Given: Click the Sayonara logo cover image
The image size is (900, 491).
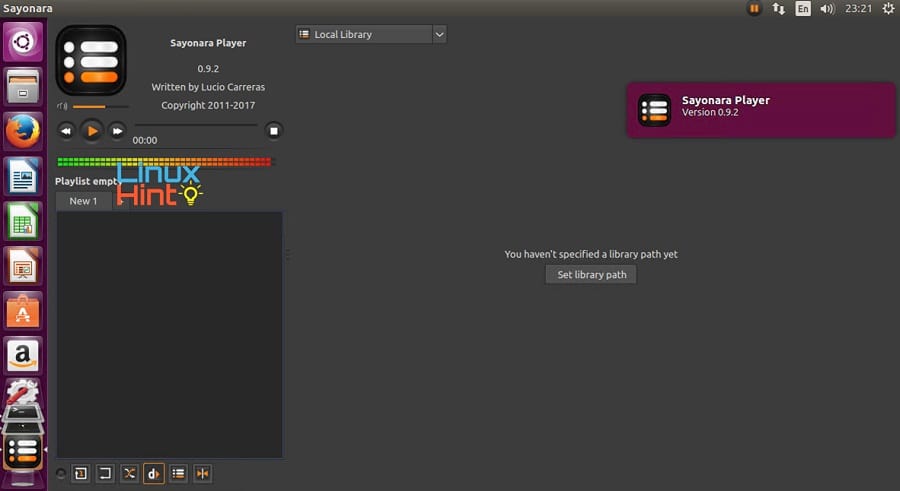Looking at the screenshot, I should point(91,61).
